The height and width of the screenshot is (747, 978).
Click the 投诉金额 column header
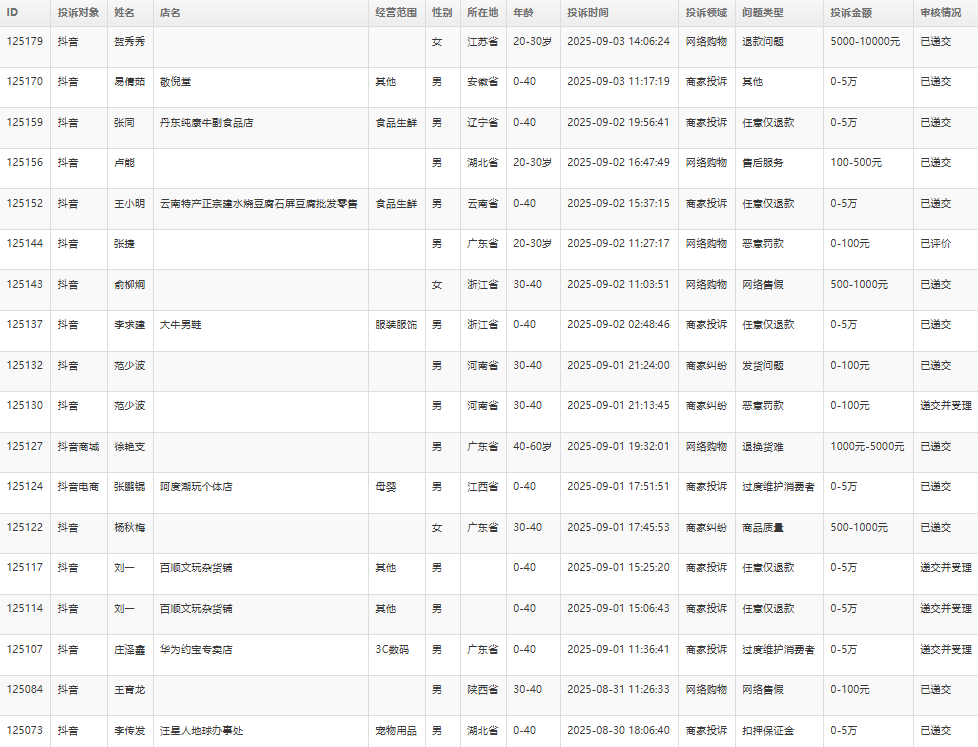click(850, 13)
